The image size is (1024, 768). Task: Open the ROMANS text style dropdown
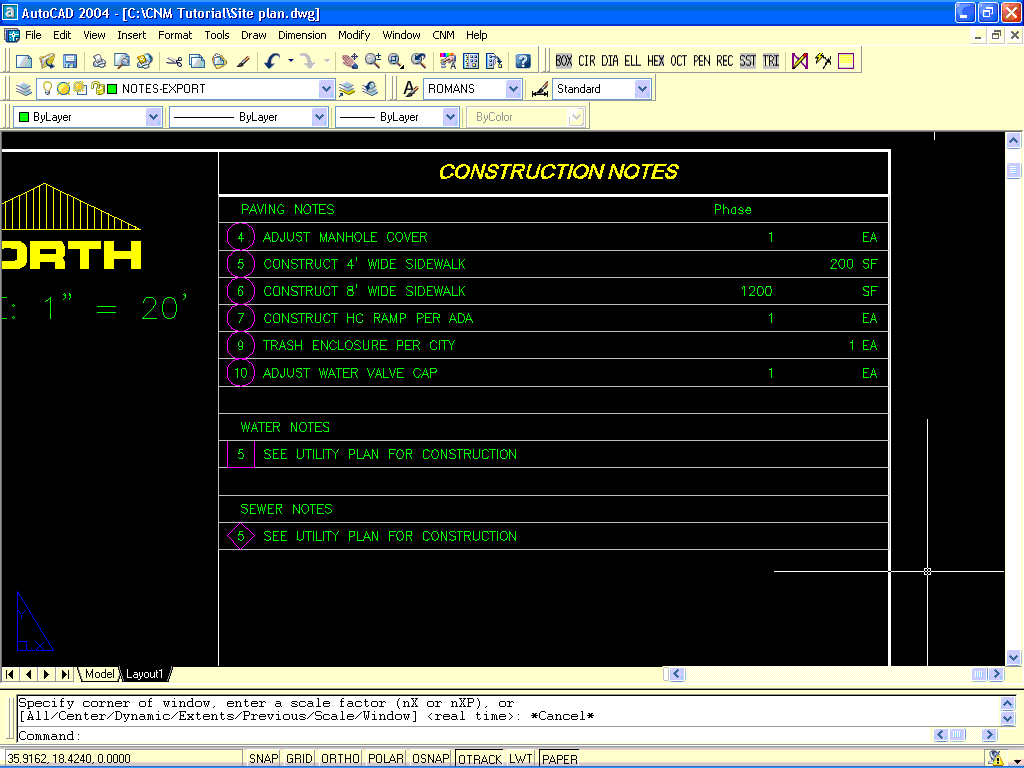click(x=513, y=89)
